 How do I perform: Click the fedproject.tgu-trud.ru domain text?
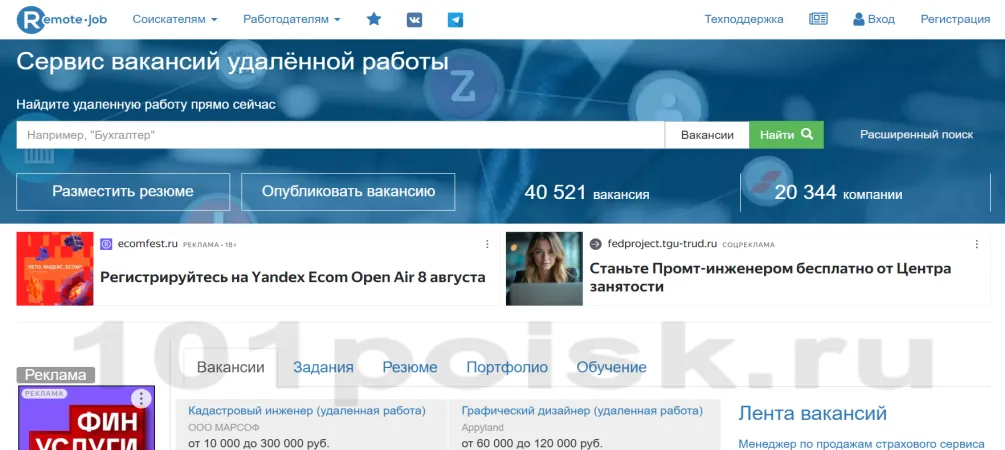(x=662, y=244)
